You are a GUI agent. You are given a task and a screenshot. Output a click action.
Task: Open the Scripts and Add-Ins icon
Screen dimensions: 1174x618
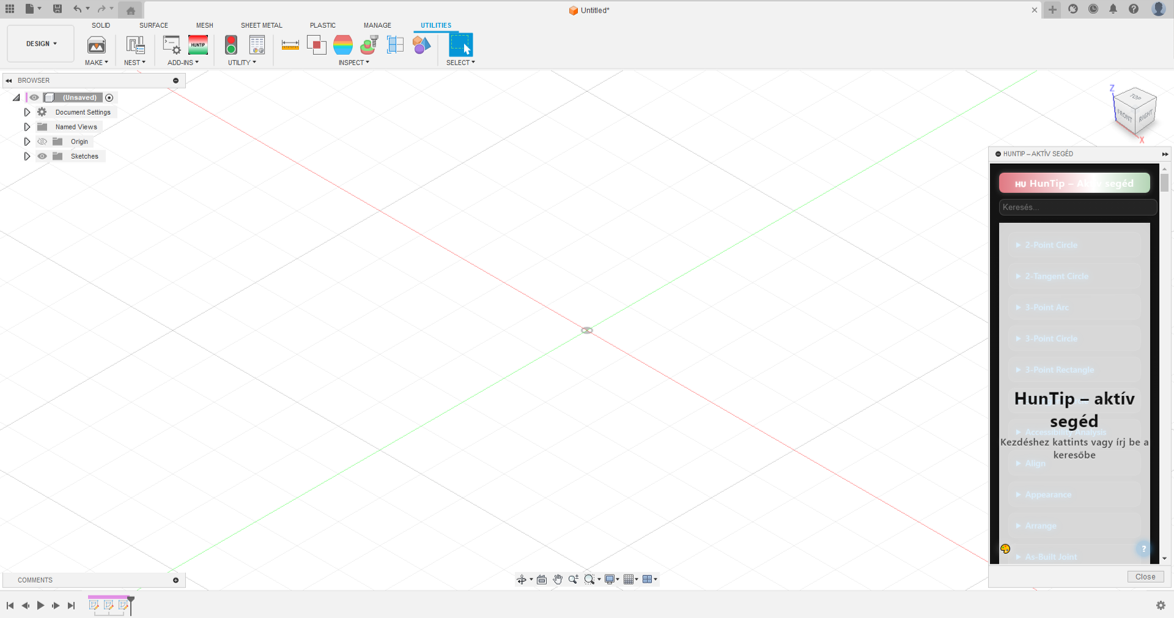click(172, 45)
